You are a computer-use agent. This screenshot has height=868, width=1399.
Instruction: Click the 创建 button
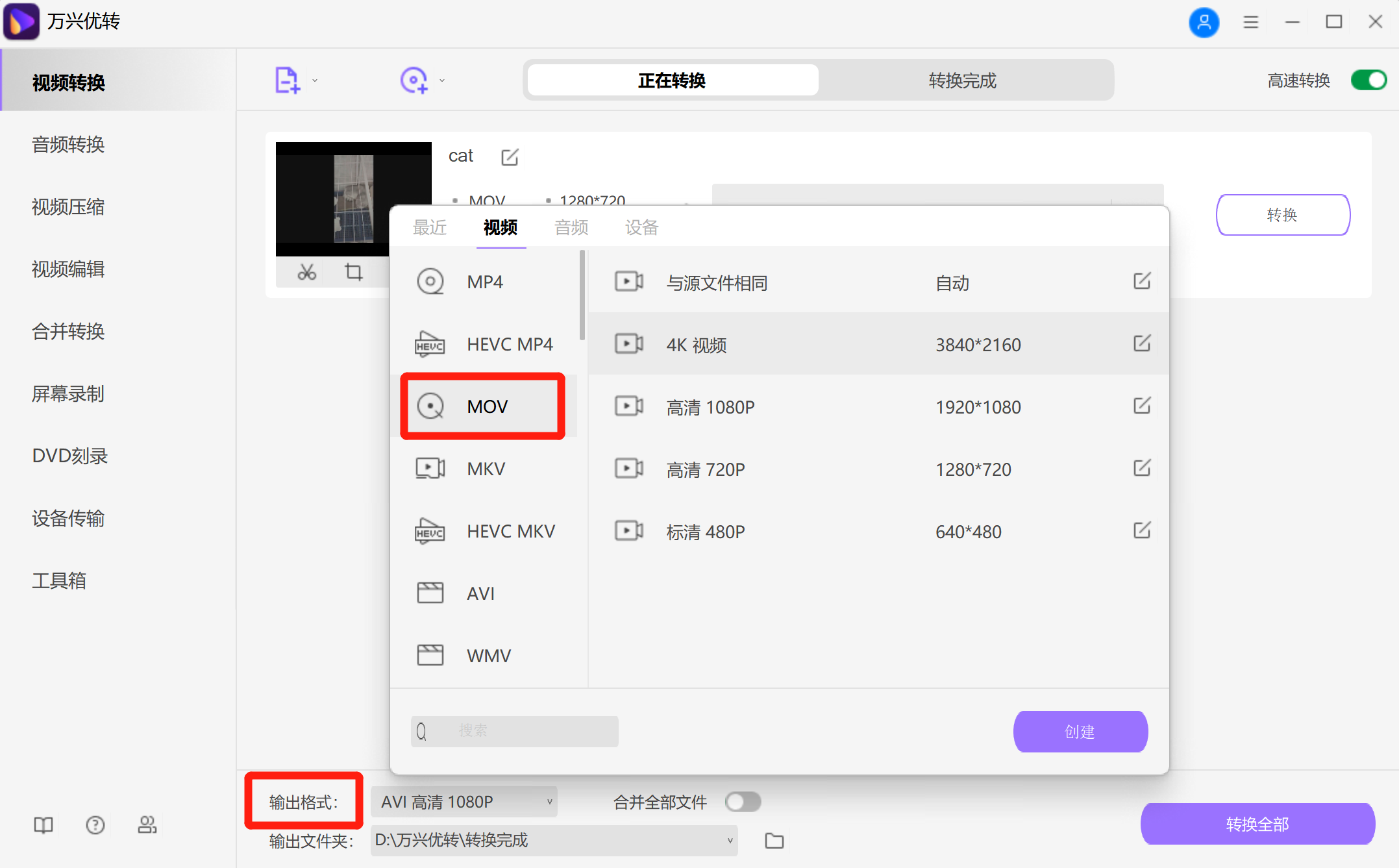coord(1080,731)
